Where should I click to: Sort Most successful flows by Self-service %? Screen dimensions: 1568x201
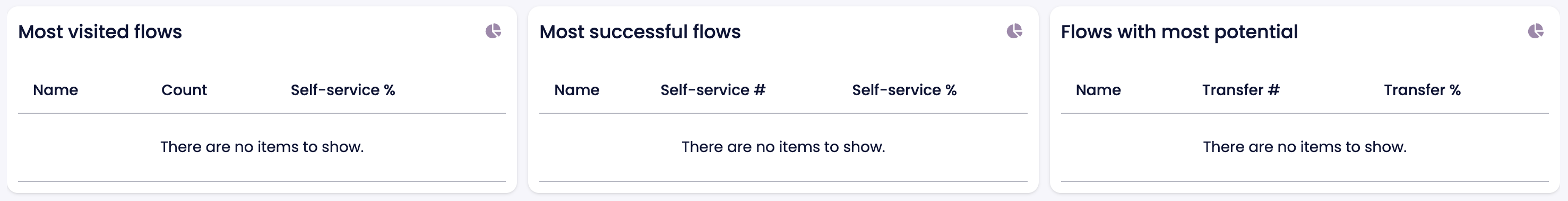[904, 90]
